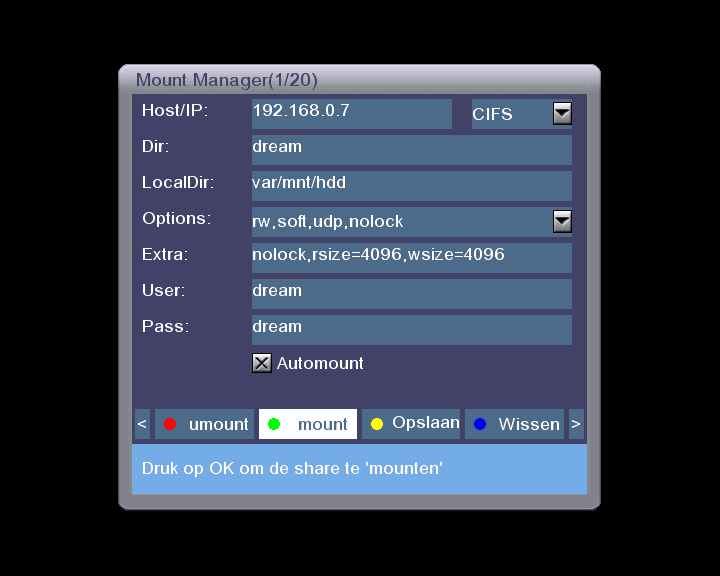Click the green mount button

(308, 424)
